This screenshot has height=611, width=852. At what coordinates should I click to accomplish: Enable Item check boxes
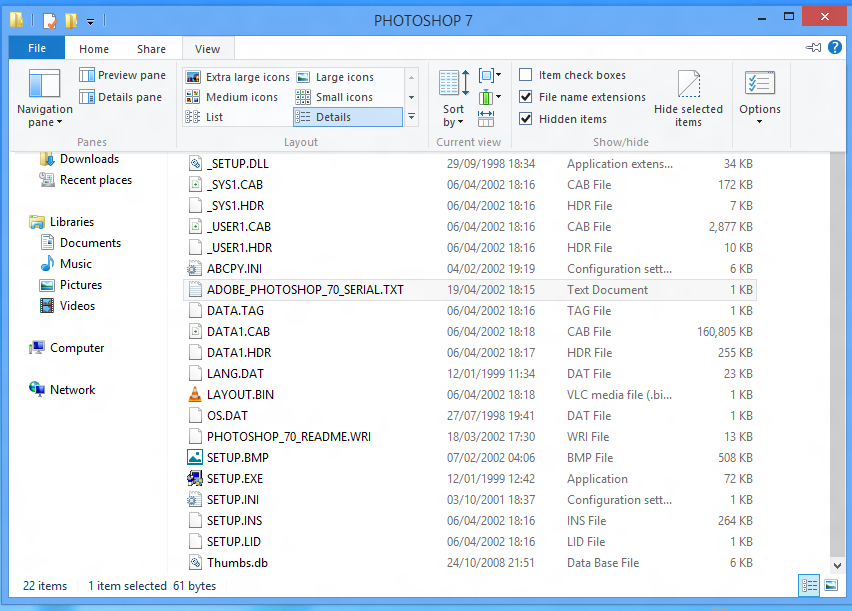[x=525, y=74]
